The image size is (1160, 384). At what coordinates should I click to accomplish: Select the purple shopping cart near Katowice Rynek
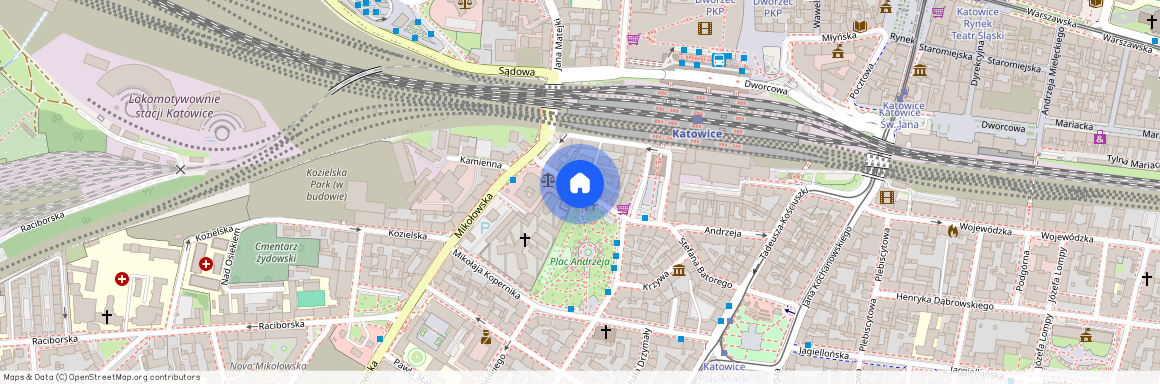[x=939, y=13]
